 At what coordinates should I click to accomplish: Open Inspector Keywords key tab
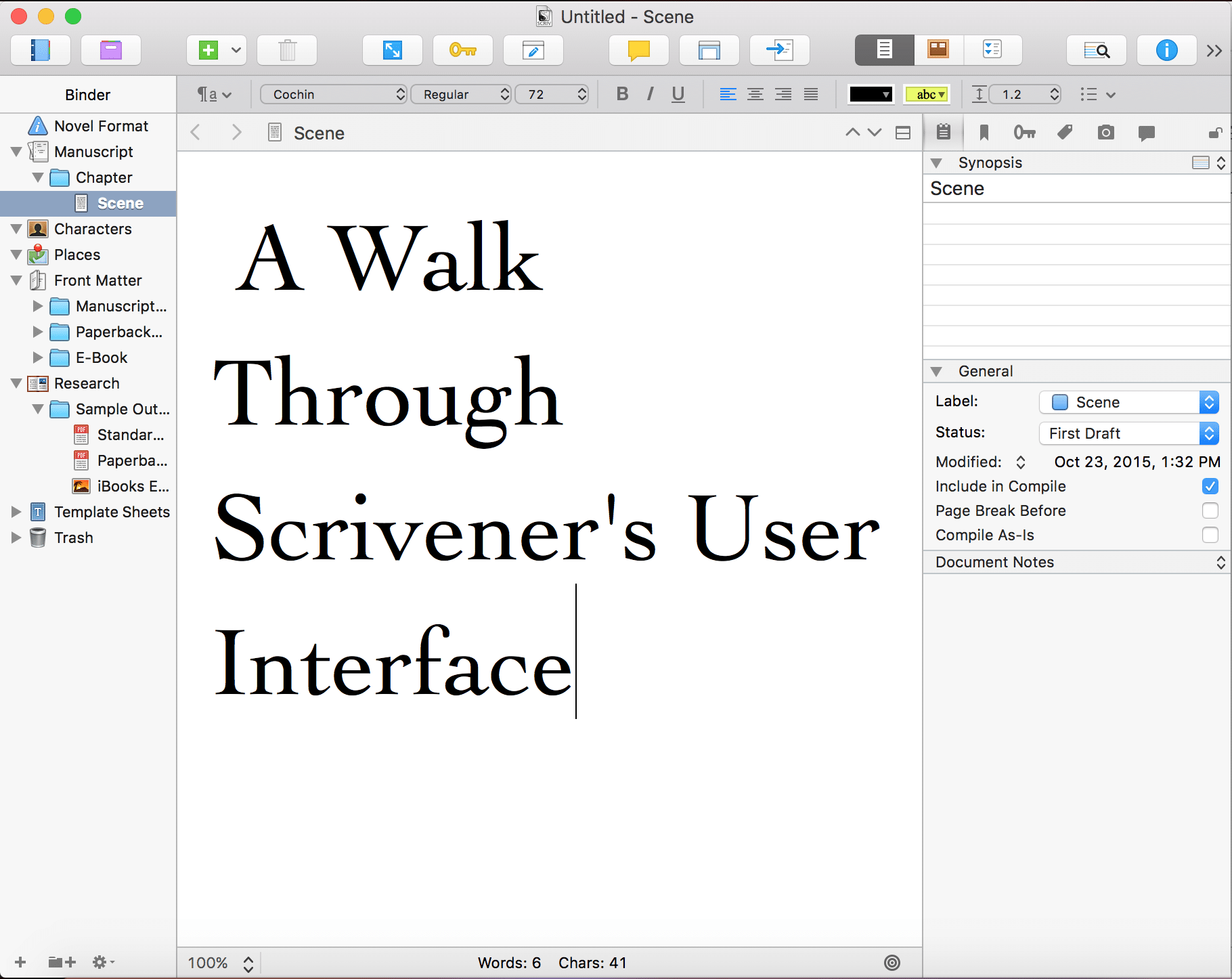coord(1025,133)
